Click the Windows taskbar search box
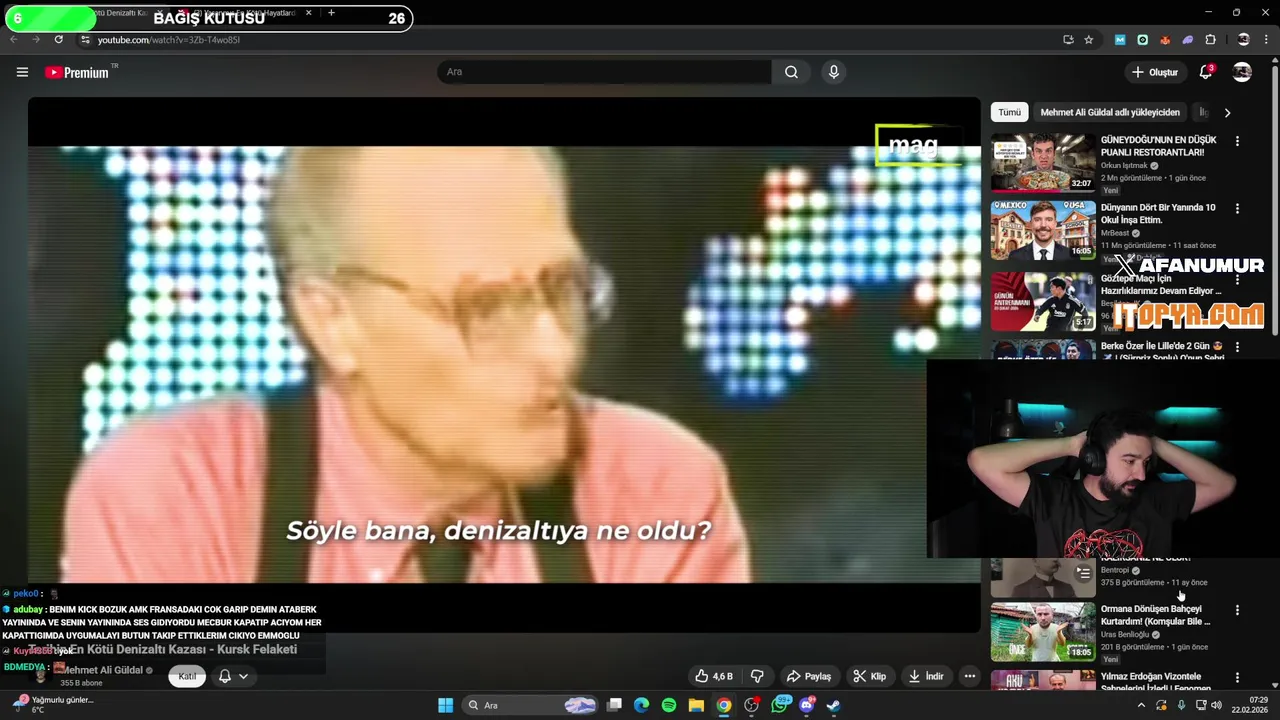The width and height of the screenshot is (1280, 720). tap(532, 705)
